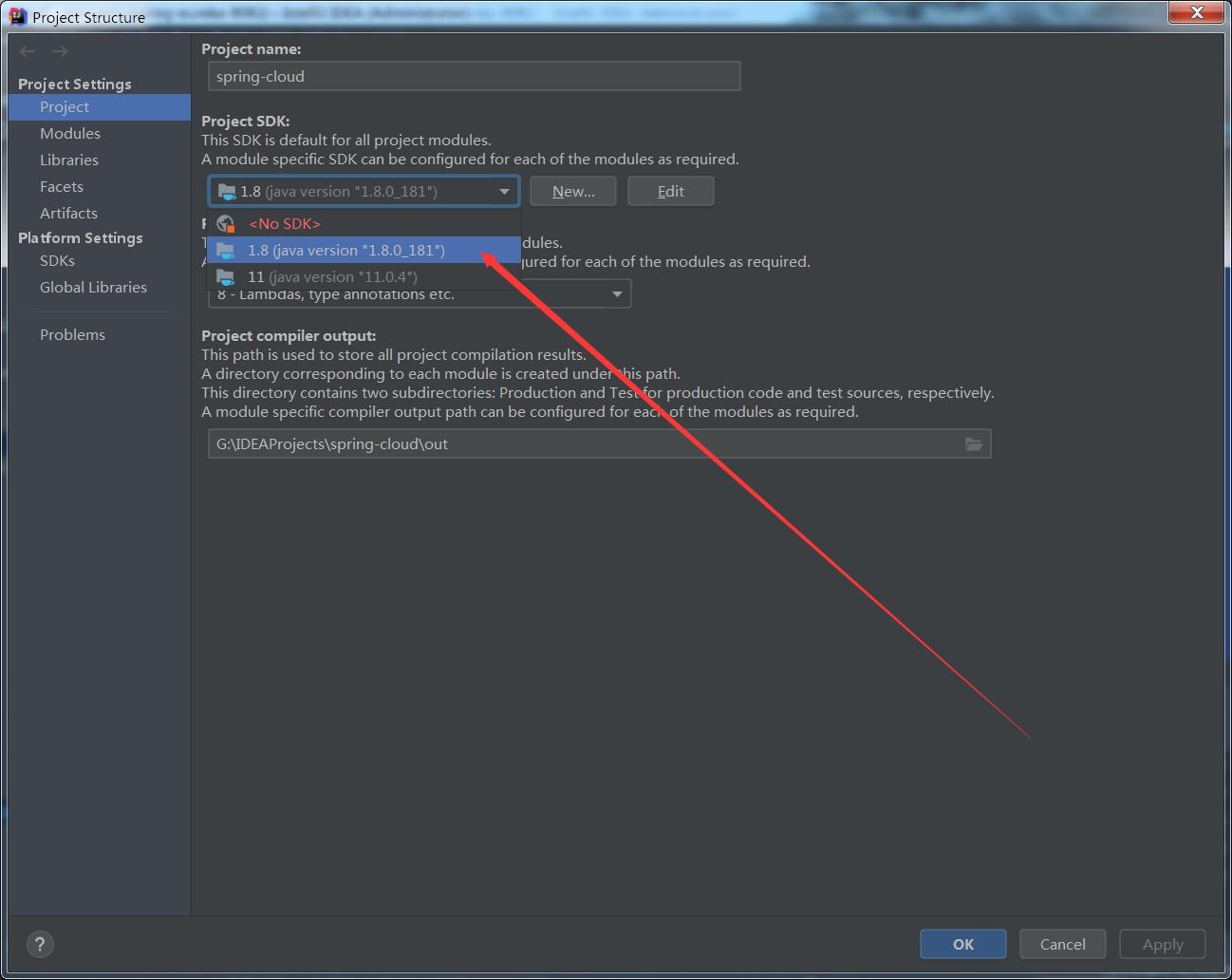Apply the project structure changes

click(x=1162, y=944)
